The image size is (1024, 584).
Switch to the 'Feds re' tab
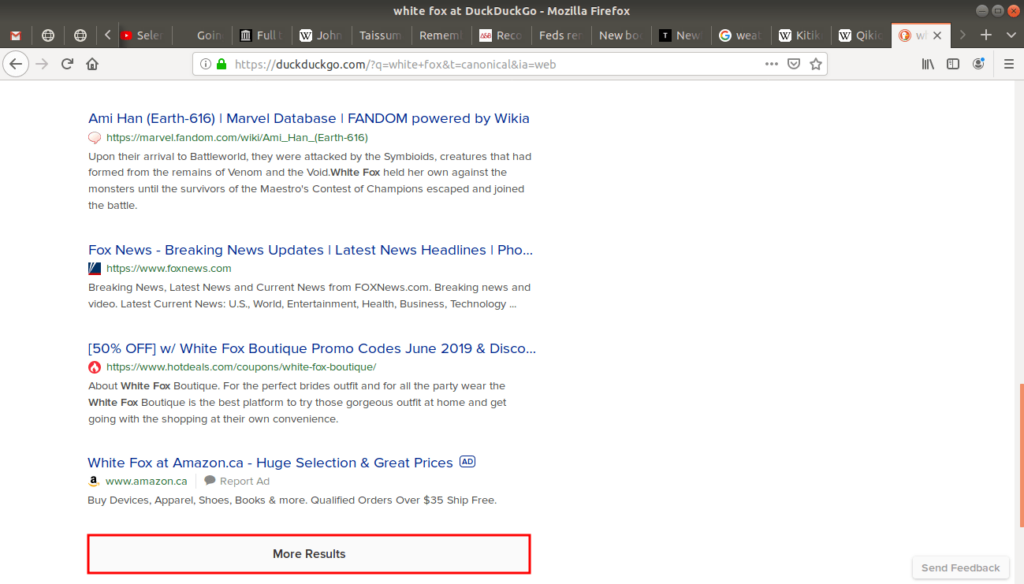pos(560,35)
